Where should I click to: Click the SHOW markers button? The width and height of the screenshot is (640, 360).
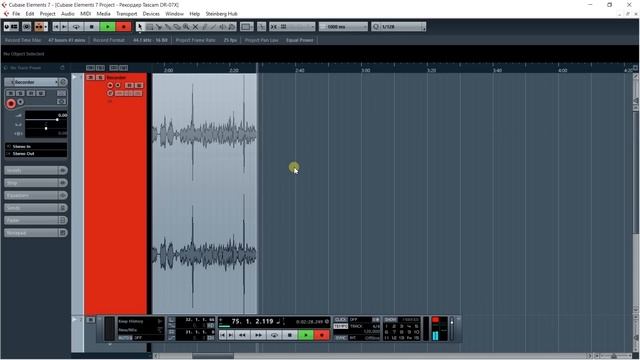click(x=391, y=320)
